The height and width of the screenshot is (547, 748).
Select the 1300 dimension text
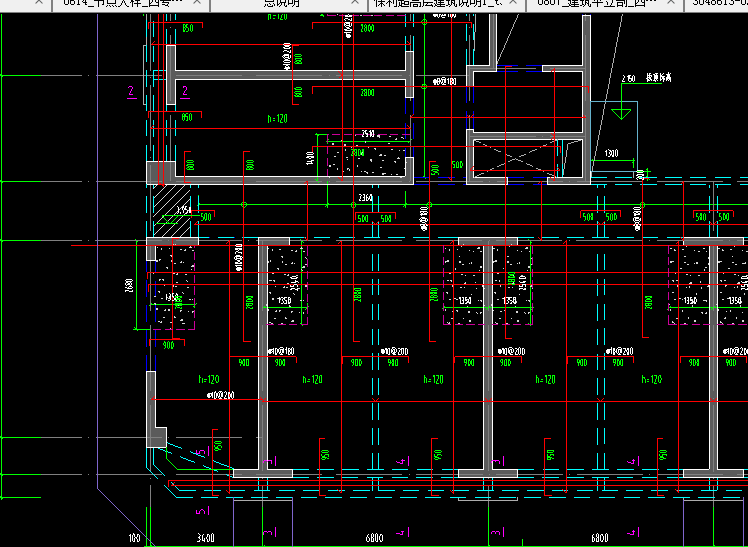(x=611, y=154)
